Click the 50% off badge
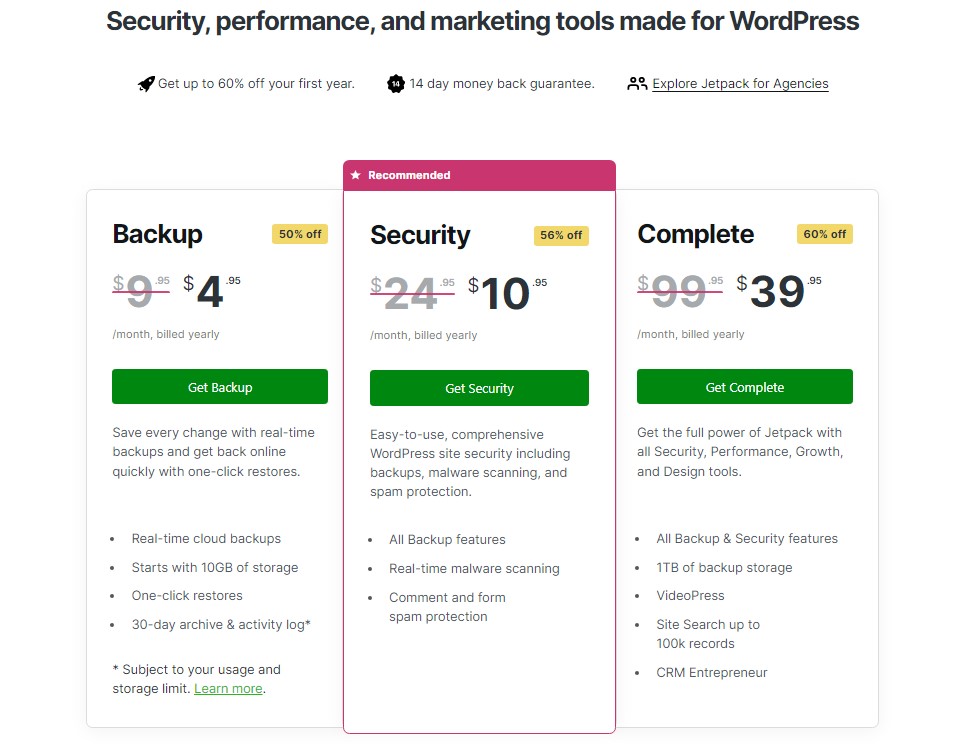Image resolution: width=972 pixels, height=747 pixels. [300, 234]
